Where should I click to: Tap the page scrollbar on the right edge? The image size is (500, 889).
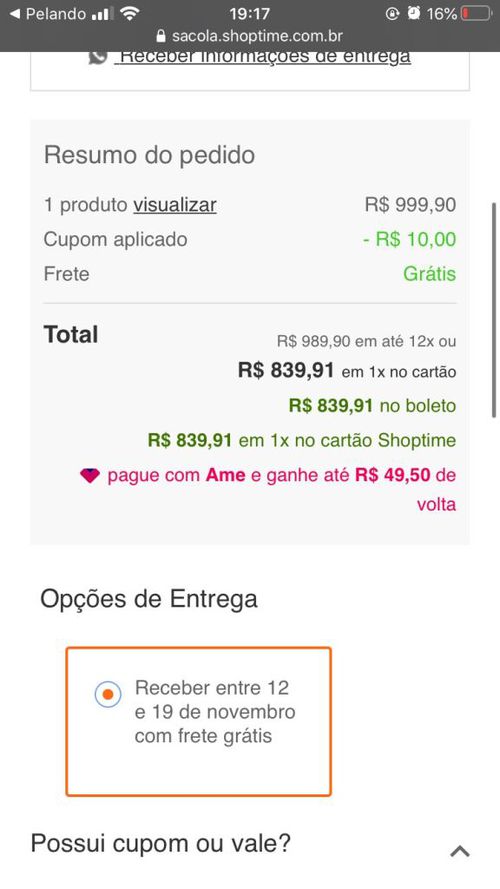(494, 311)
